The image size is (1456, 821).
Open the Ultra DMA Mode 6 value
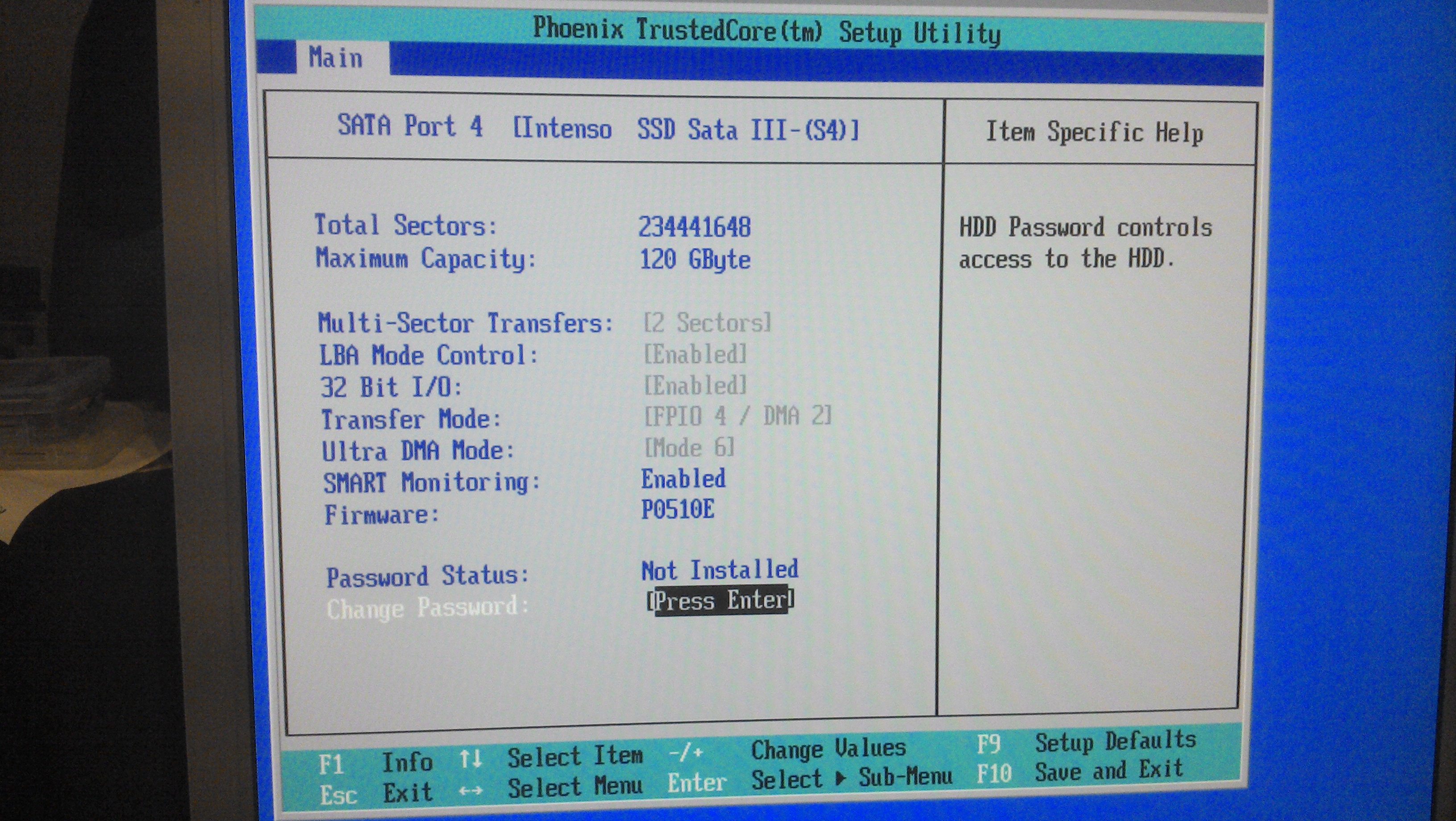(690, 448)
